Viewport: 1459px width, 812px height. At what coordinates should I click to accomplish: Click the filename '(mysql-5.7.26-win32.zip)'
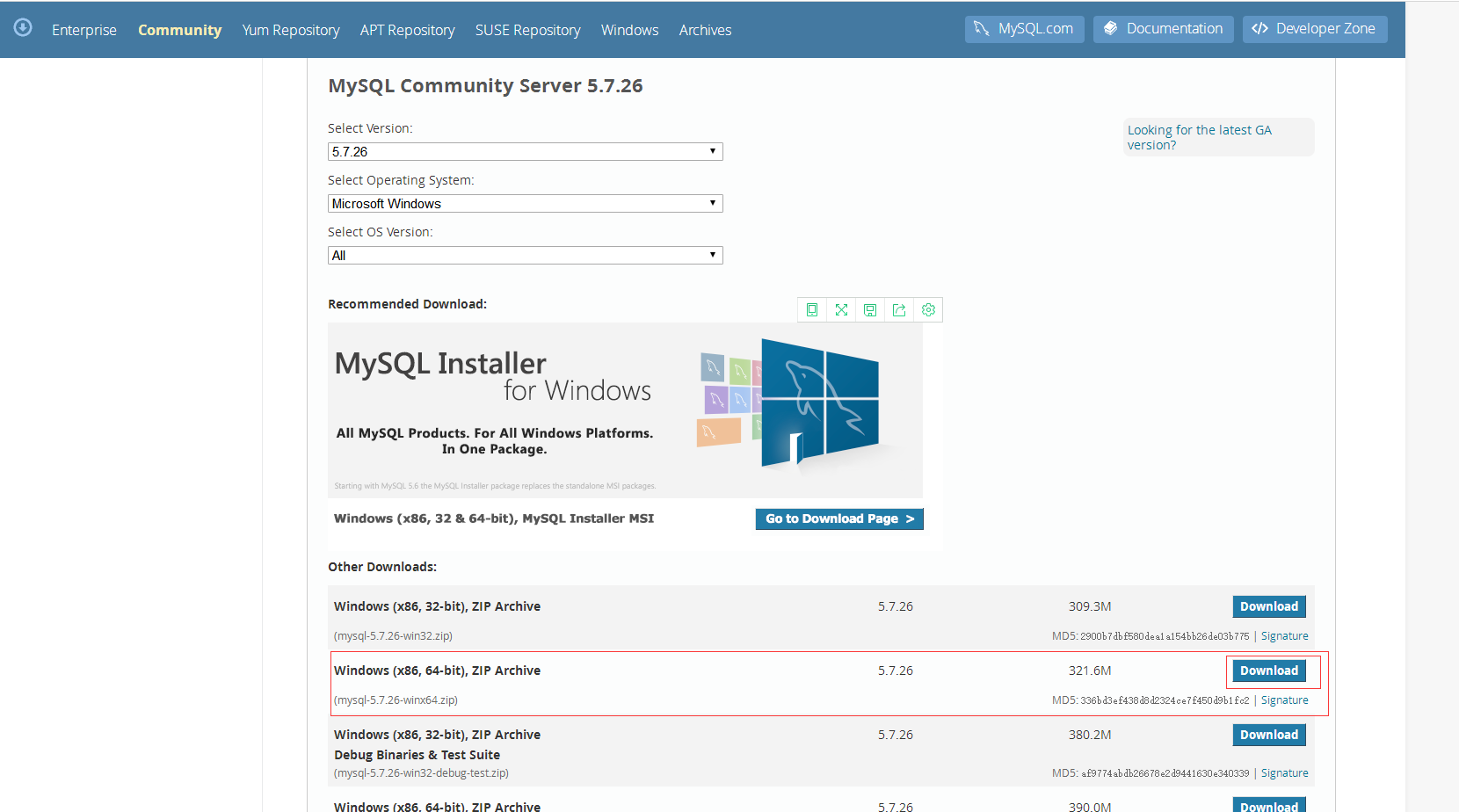coord(393,636)
